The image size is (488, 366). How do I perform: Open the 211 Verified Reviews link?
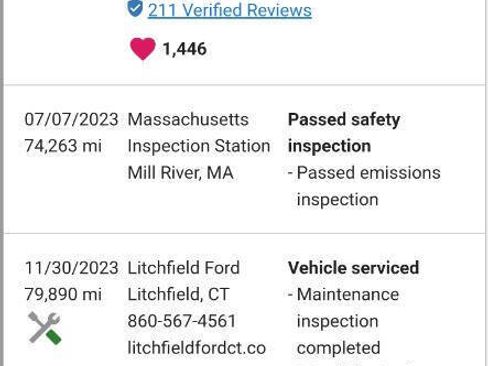(230, 10)
